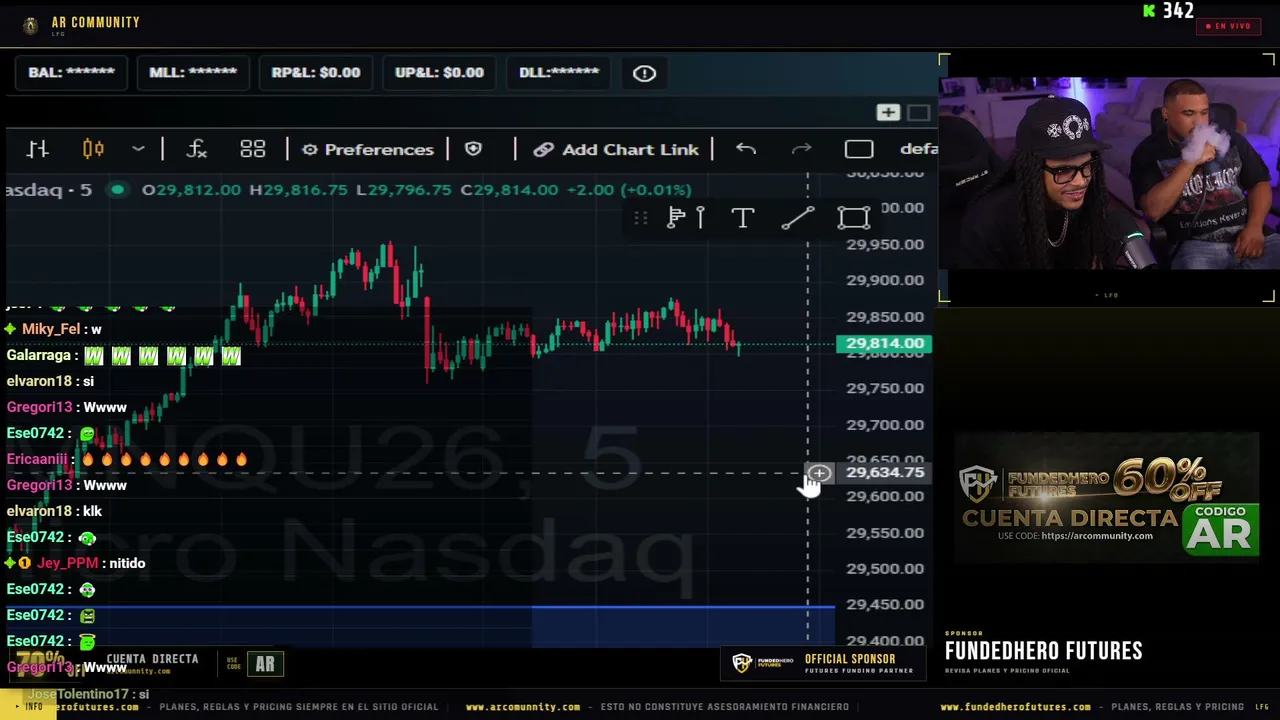Click the blue horizontal price line
This screenshot has height=720, width=1280.
tap(420, 607)
